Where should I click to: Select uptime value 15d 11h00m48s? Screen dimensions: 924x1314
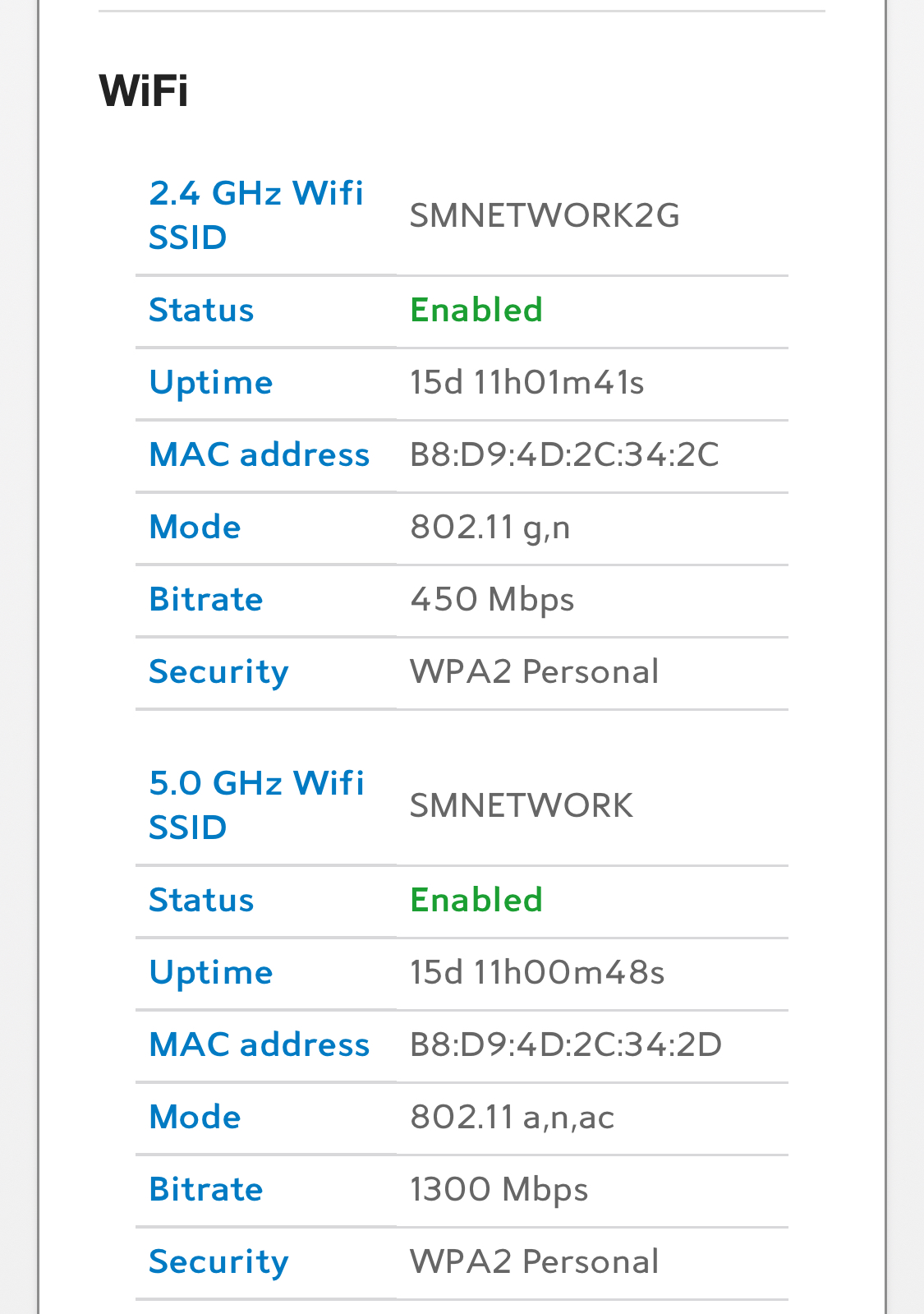click(537, 972)
